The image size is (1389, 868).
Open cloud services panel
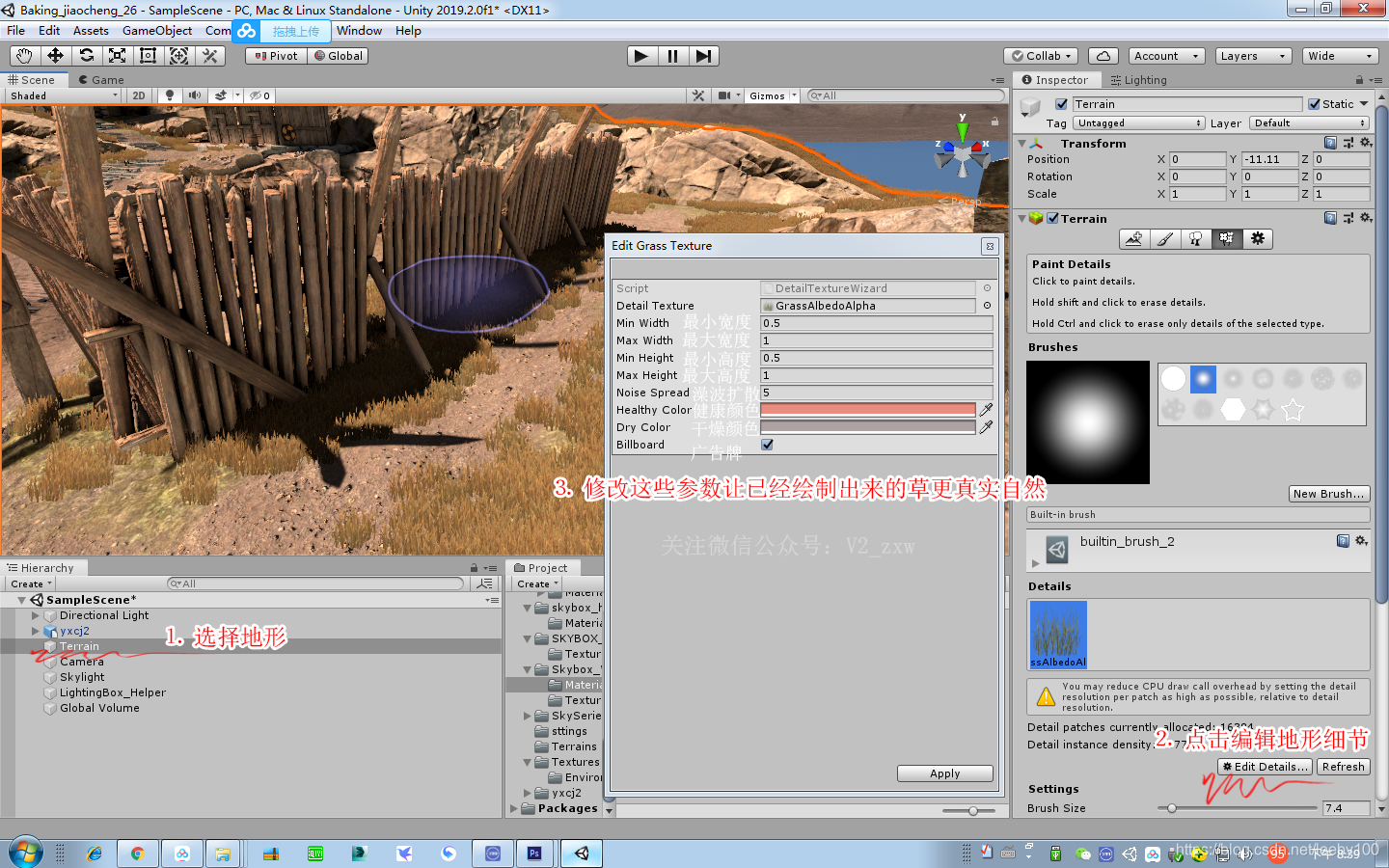pos(1103,56)
